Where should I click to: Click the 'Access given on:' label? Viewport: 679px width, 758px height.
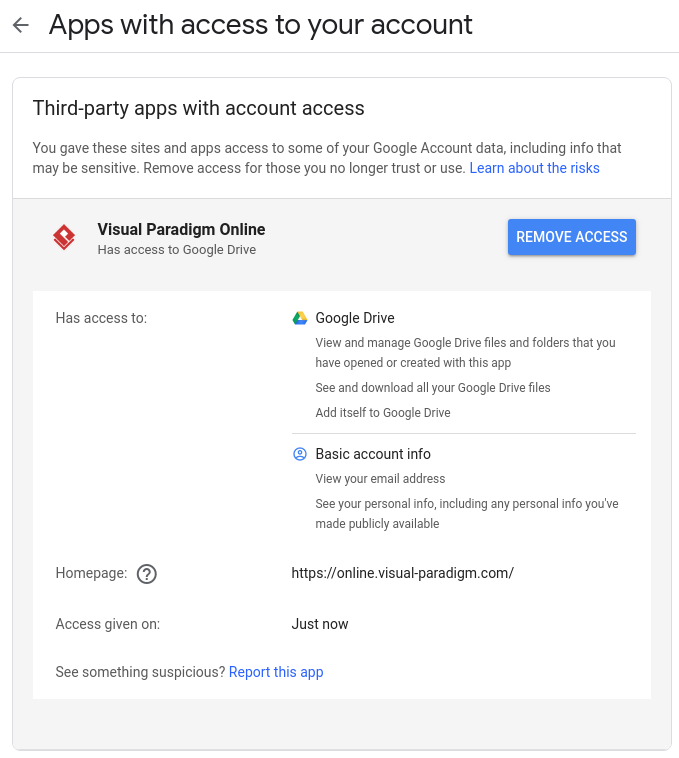coord(108,624)
